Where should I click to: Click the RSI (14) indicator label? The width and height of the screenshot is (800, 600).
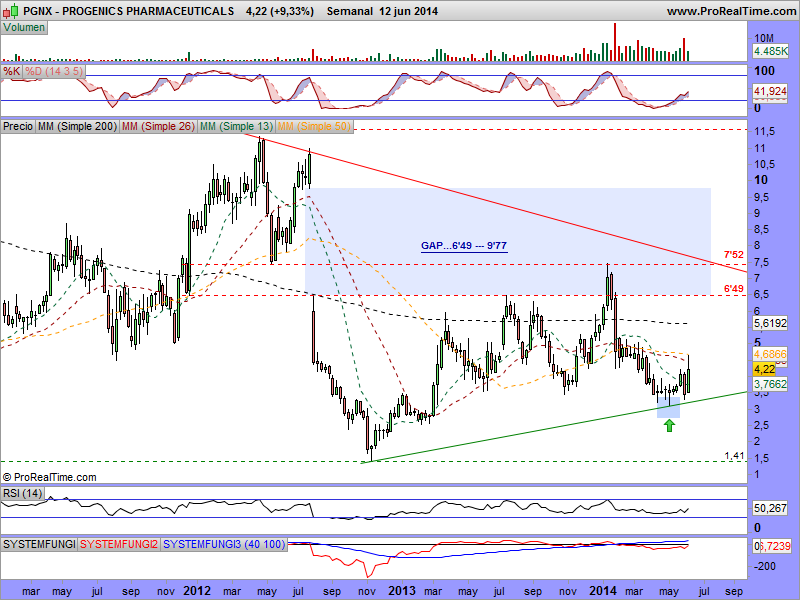pos(22,493)
